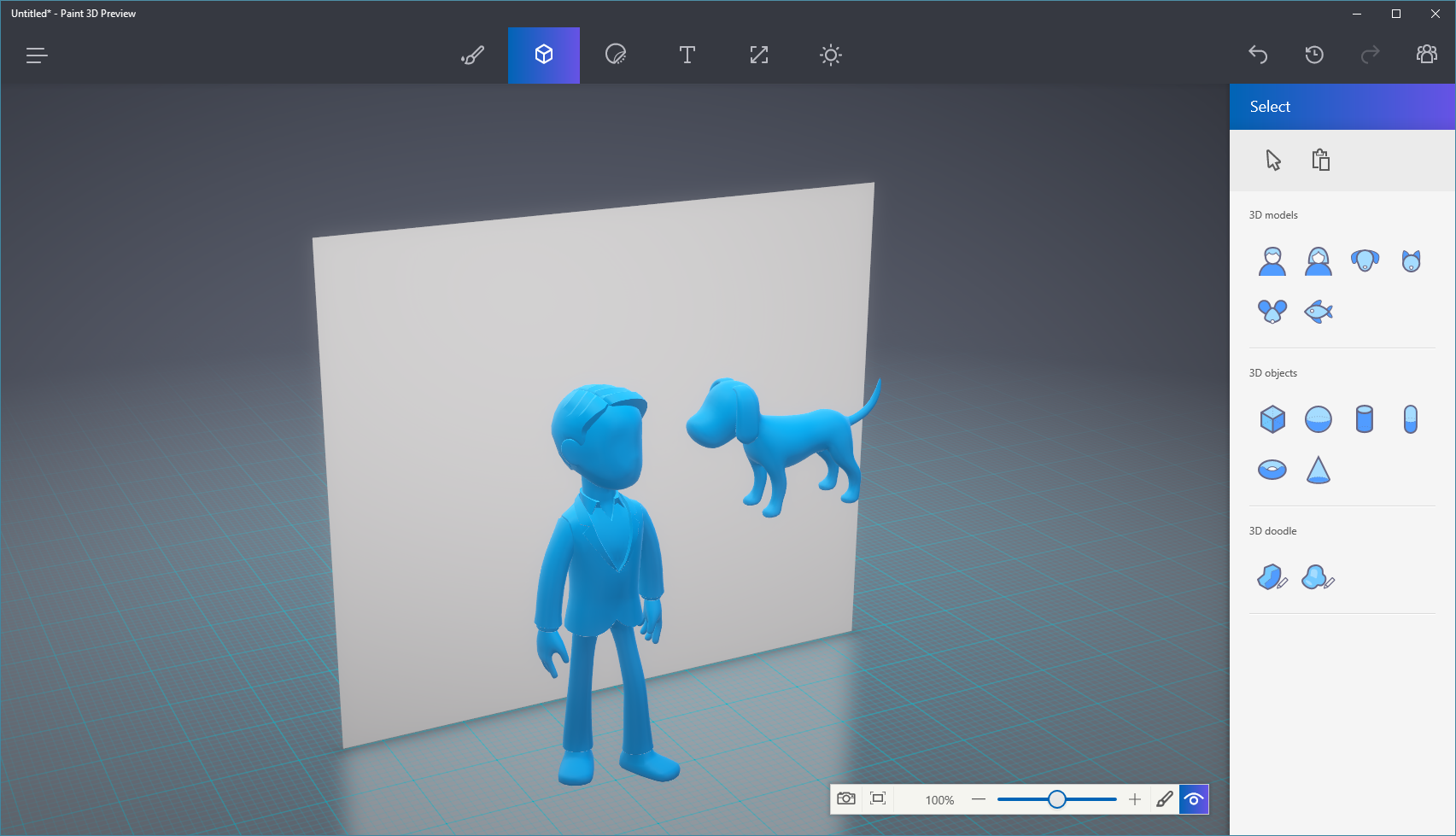Select the sharp edge 3D doodle
The height and width of the screenshot is (836, 1456).
1272,577
